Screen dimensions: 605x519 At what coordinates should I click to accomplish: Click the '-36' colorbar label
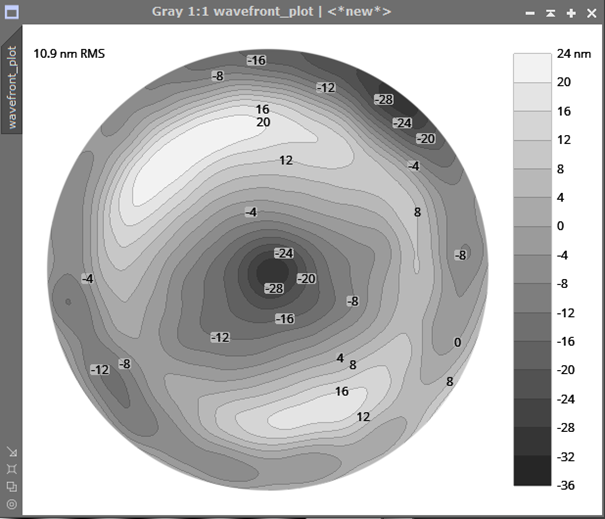point(566,485)
